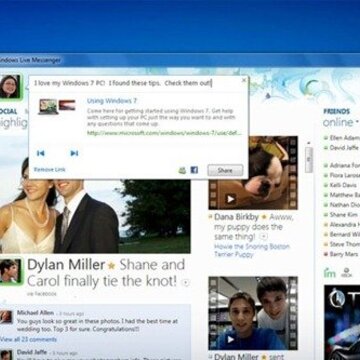The image size is (360, 360).
Task: Click Dylan Miller's avatar beside wedding post
Action: (10, 271)
